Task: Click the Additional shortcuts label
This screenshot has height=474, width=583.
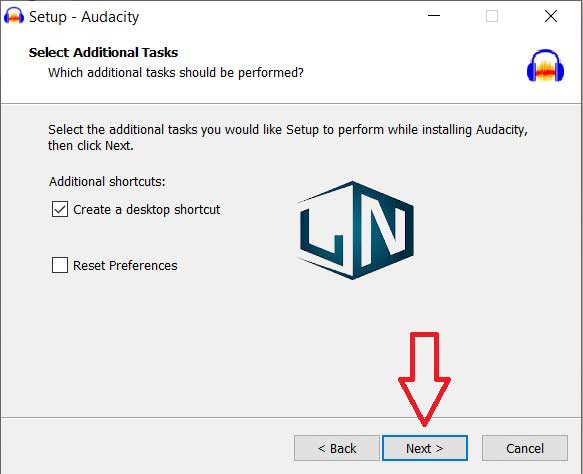Action: (107, 181)
